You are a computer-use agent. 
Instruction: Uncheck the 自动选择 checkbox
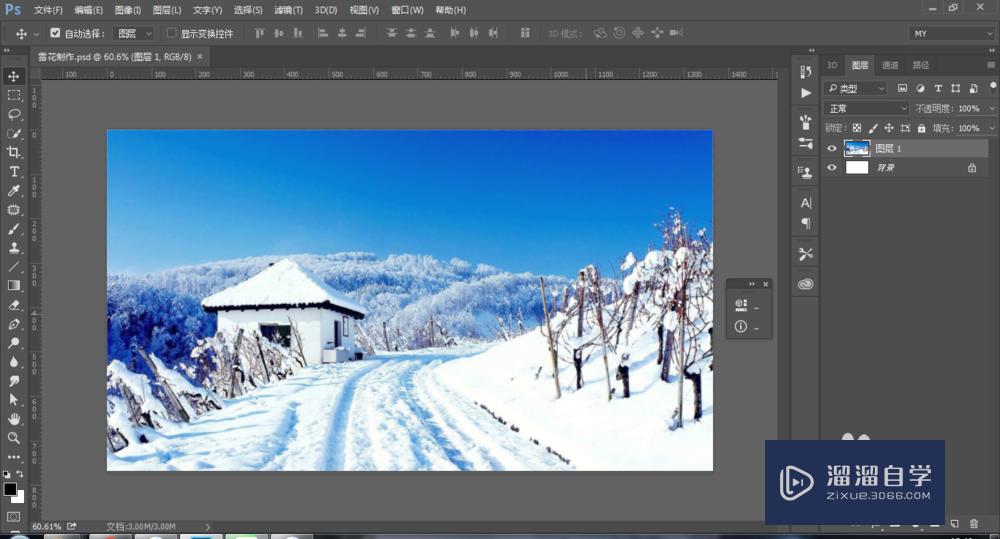pos(55,33)
